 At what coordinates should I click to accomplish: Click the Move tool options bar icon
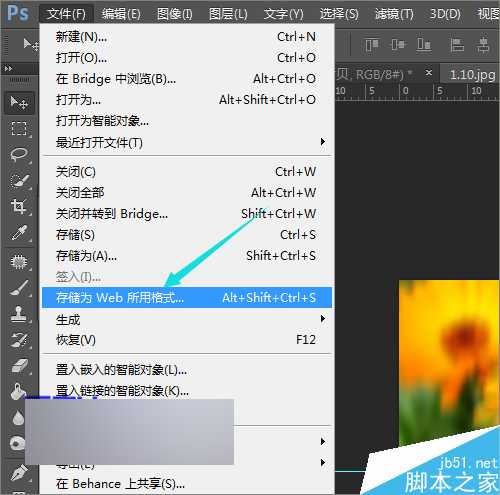(31, 44)
